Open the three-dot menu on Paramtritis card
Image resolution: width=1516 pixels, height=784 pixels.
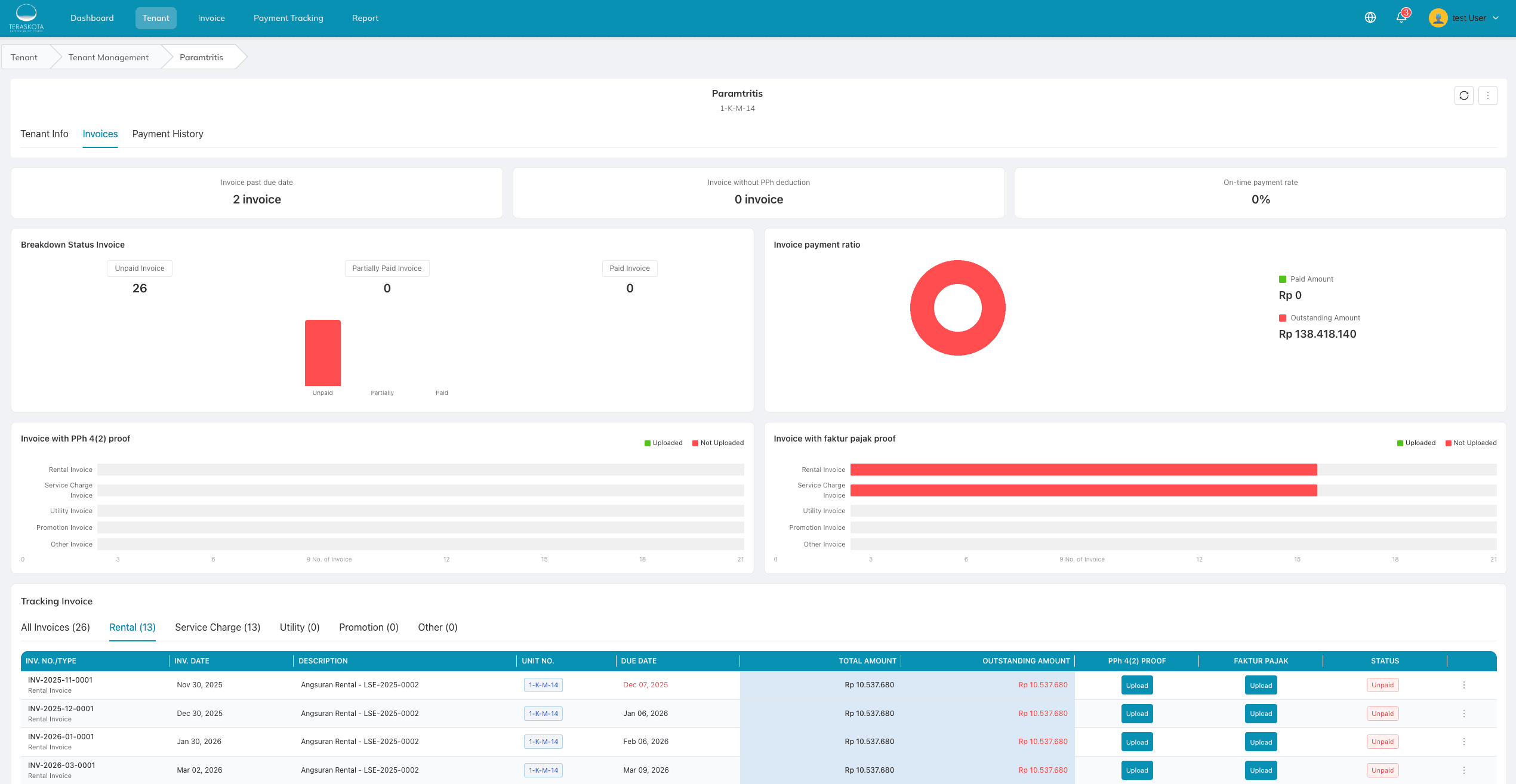coord(1488,95)
